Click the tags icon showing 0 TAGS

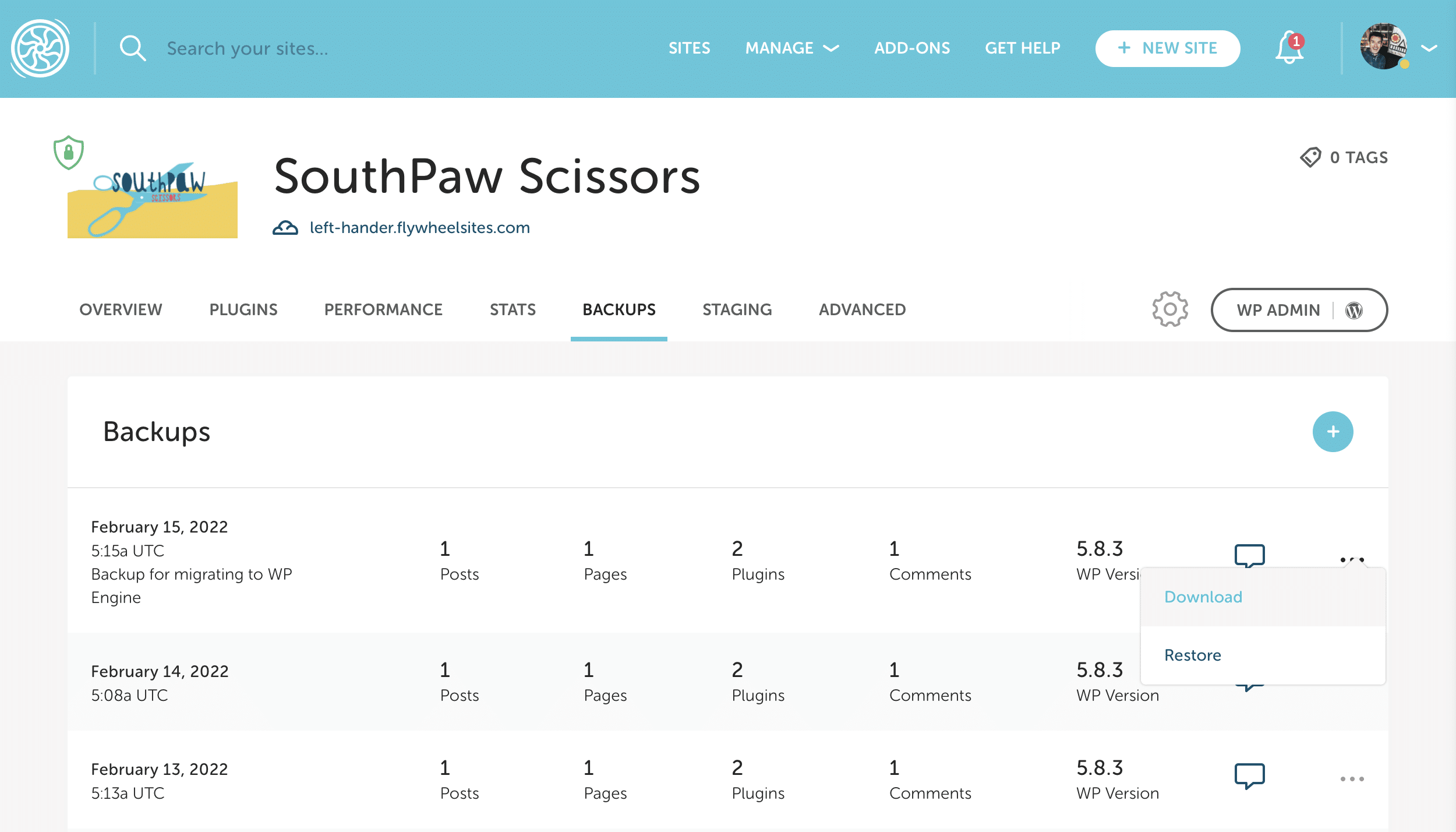click(x=1310, y=157)
